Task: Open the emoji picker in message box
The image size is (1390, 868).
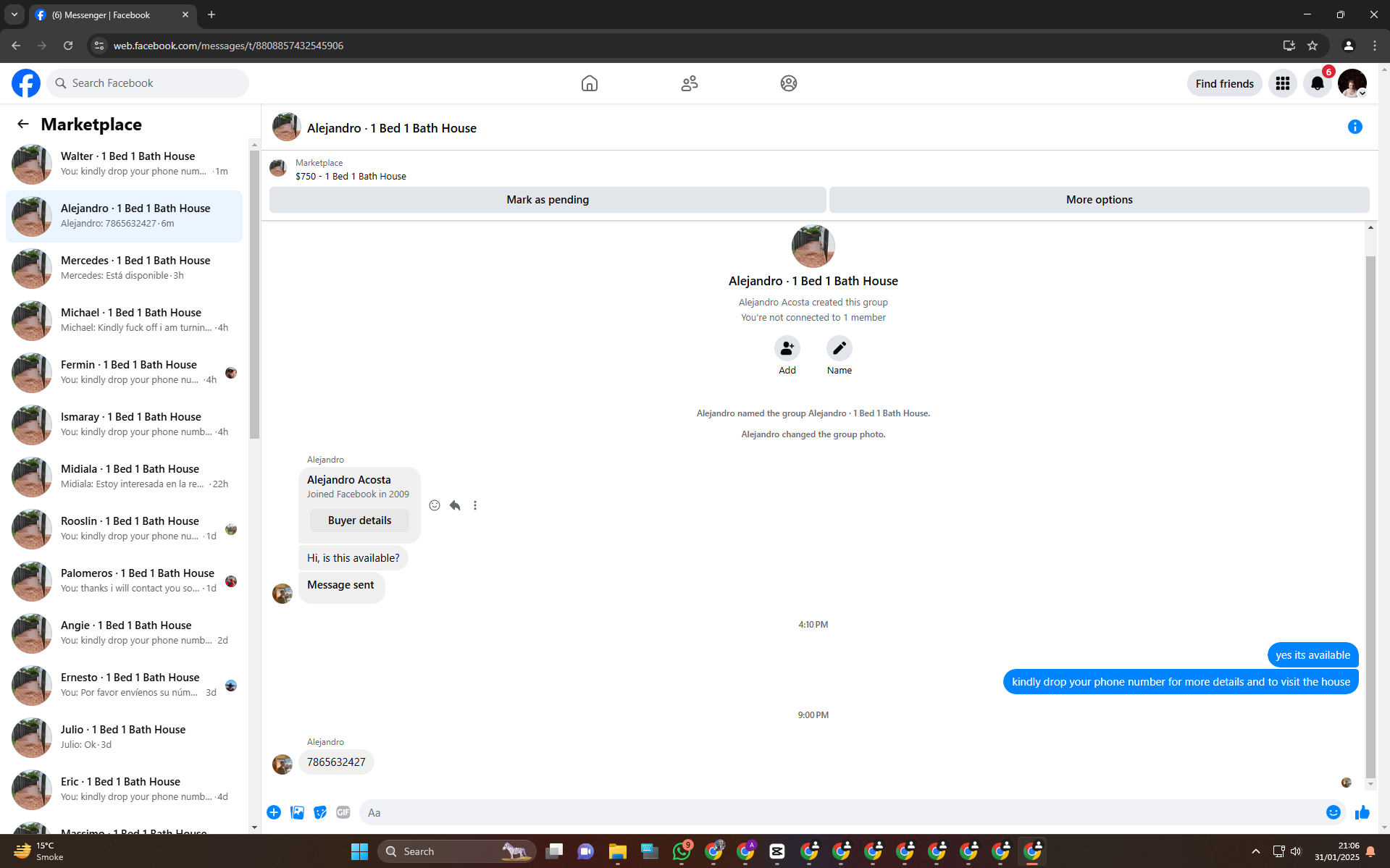Action: tap(1334, 812)
